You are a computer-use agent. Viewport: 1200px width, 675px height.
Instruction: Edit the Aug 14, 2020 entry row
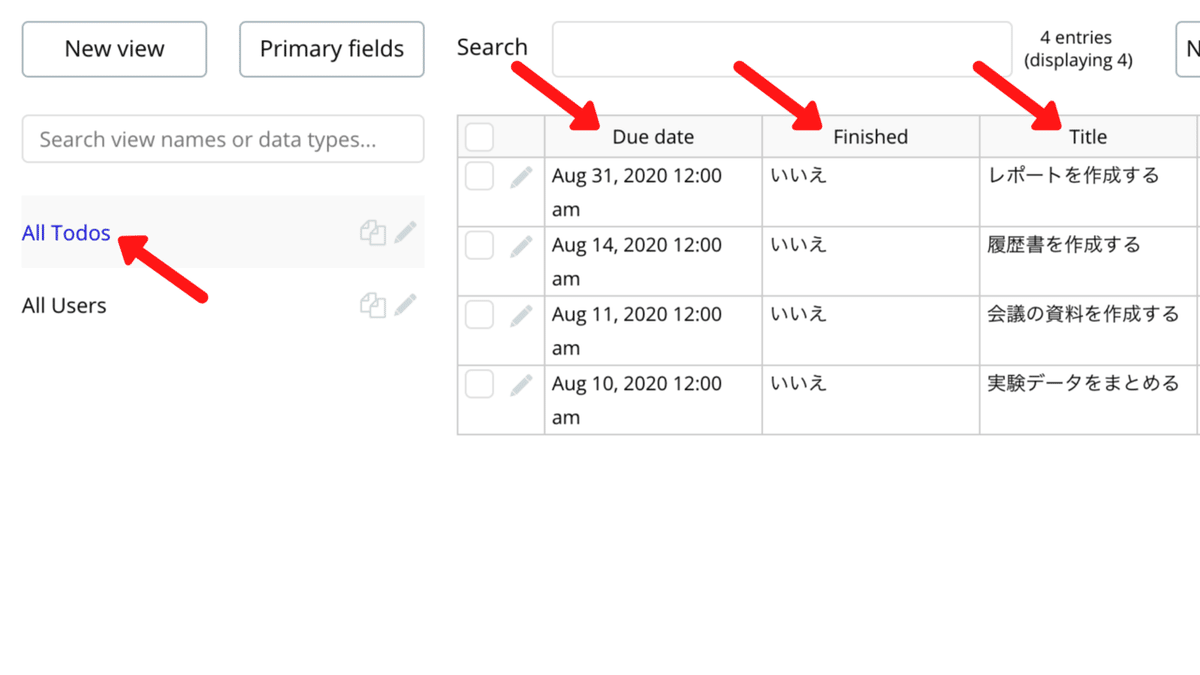(521, 246)
